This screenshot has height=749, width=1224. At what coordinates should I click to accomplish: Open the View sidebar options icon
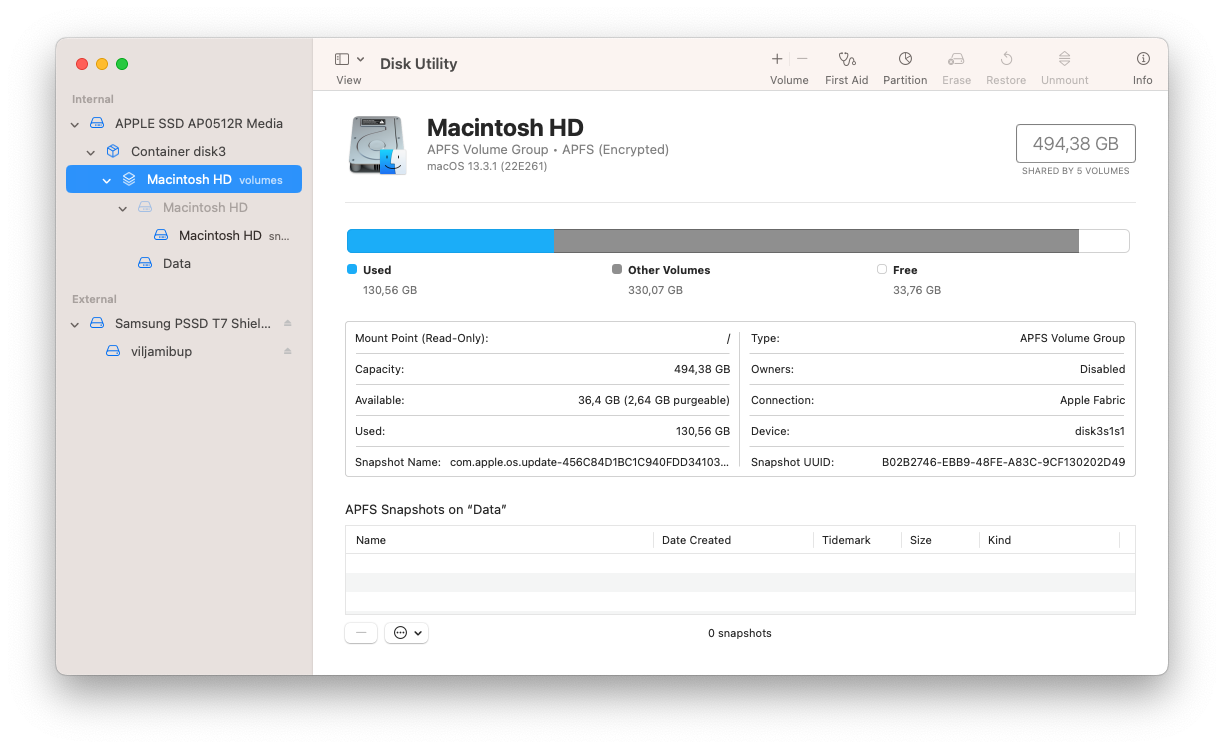click(x=342, y=59)
